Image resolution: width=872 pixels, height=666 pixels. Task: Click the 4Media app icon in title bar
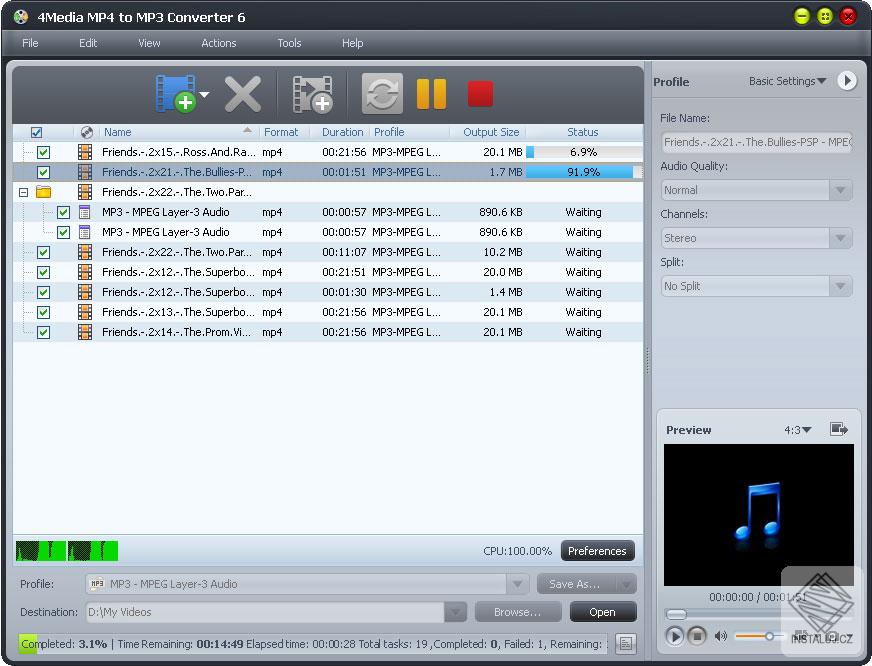21,17
